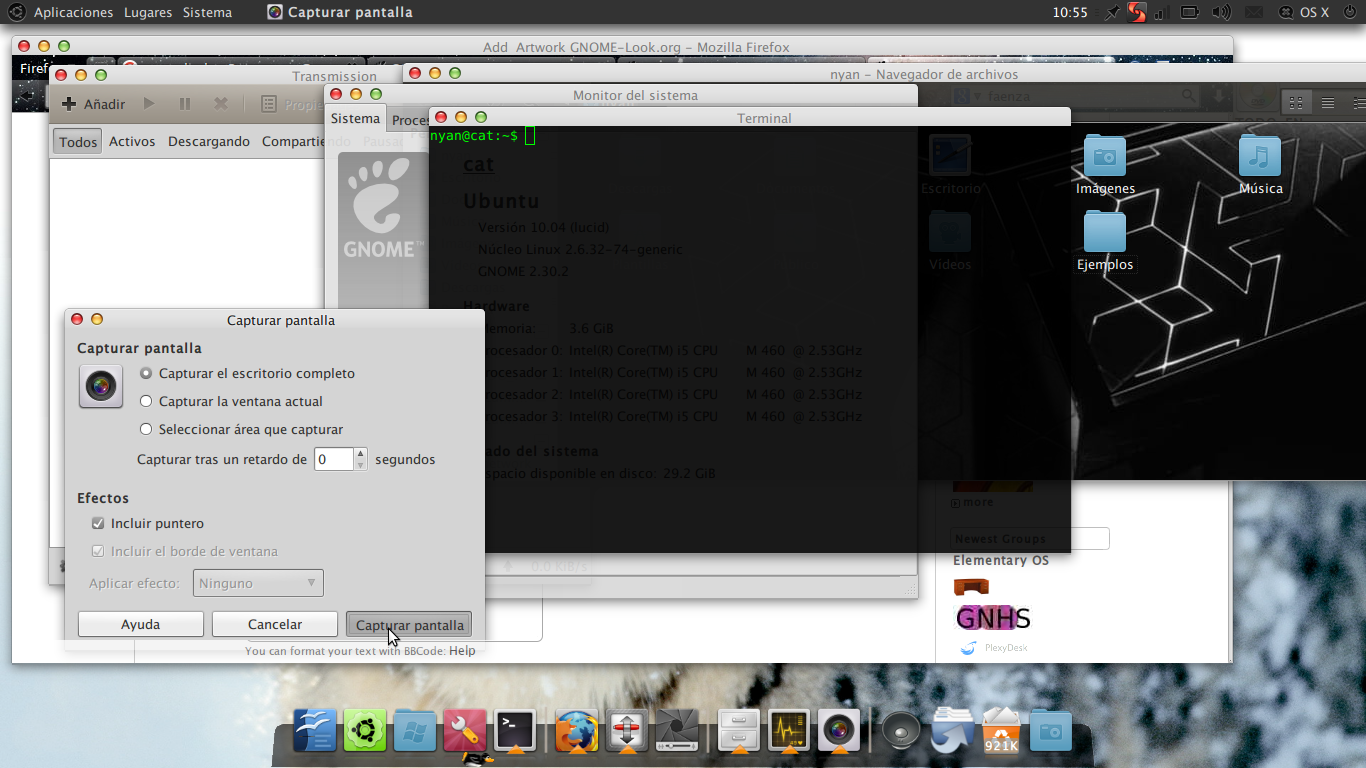Open OpenOffice Writer from the dock
Image resolution: width=1366 pixels, height=768 pixels.
point(314,731)
